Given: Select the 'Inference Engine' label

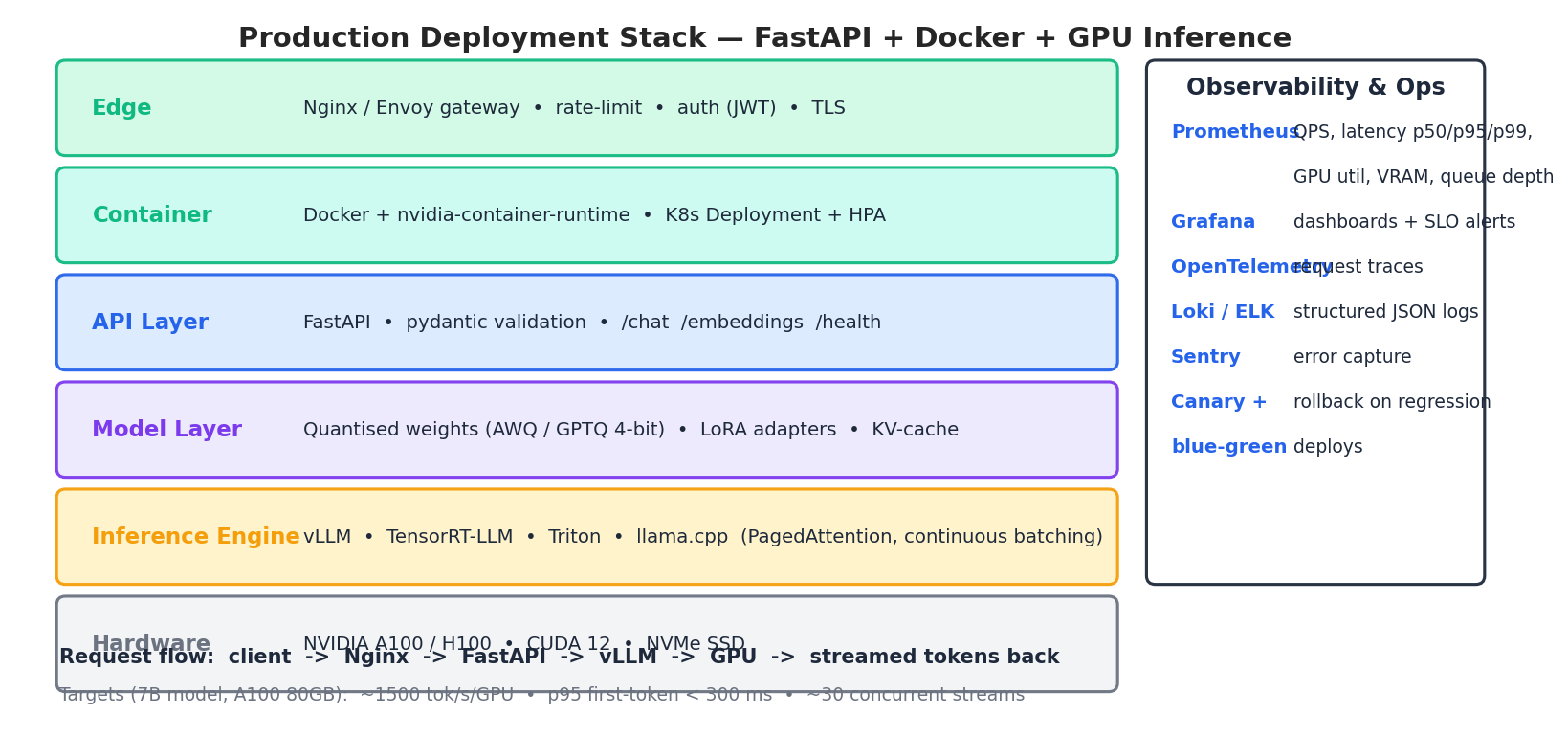Looking at the screenshot, I should click(196, 537).
